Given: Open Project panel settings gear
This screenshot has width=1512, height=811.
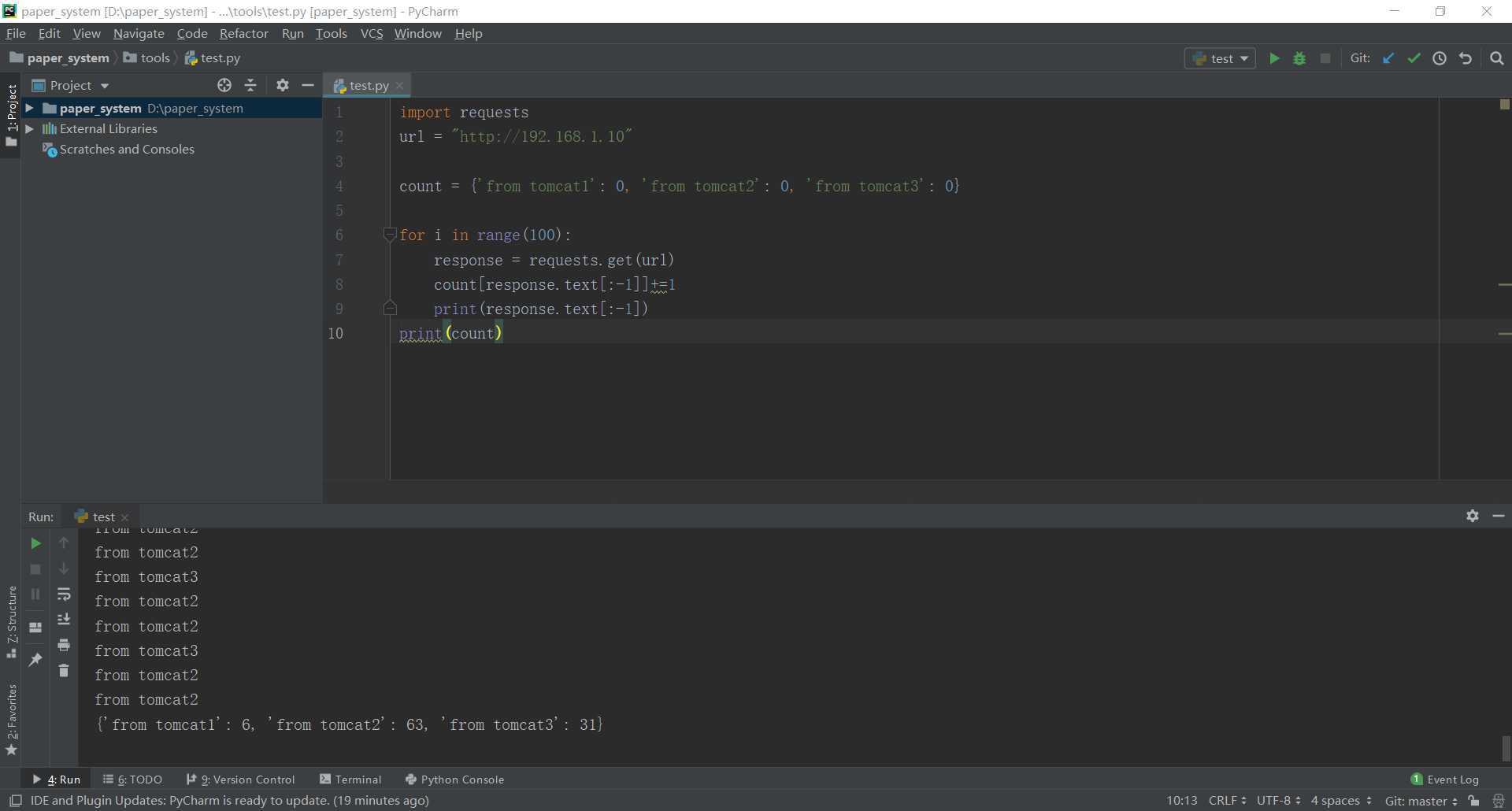Looking at the screenshot, I should point(283,85).
